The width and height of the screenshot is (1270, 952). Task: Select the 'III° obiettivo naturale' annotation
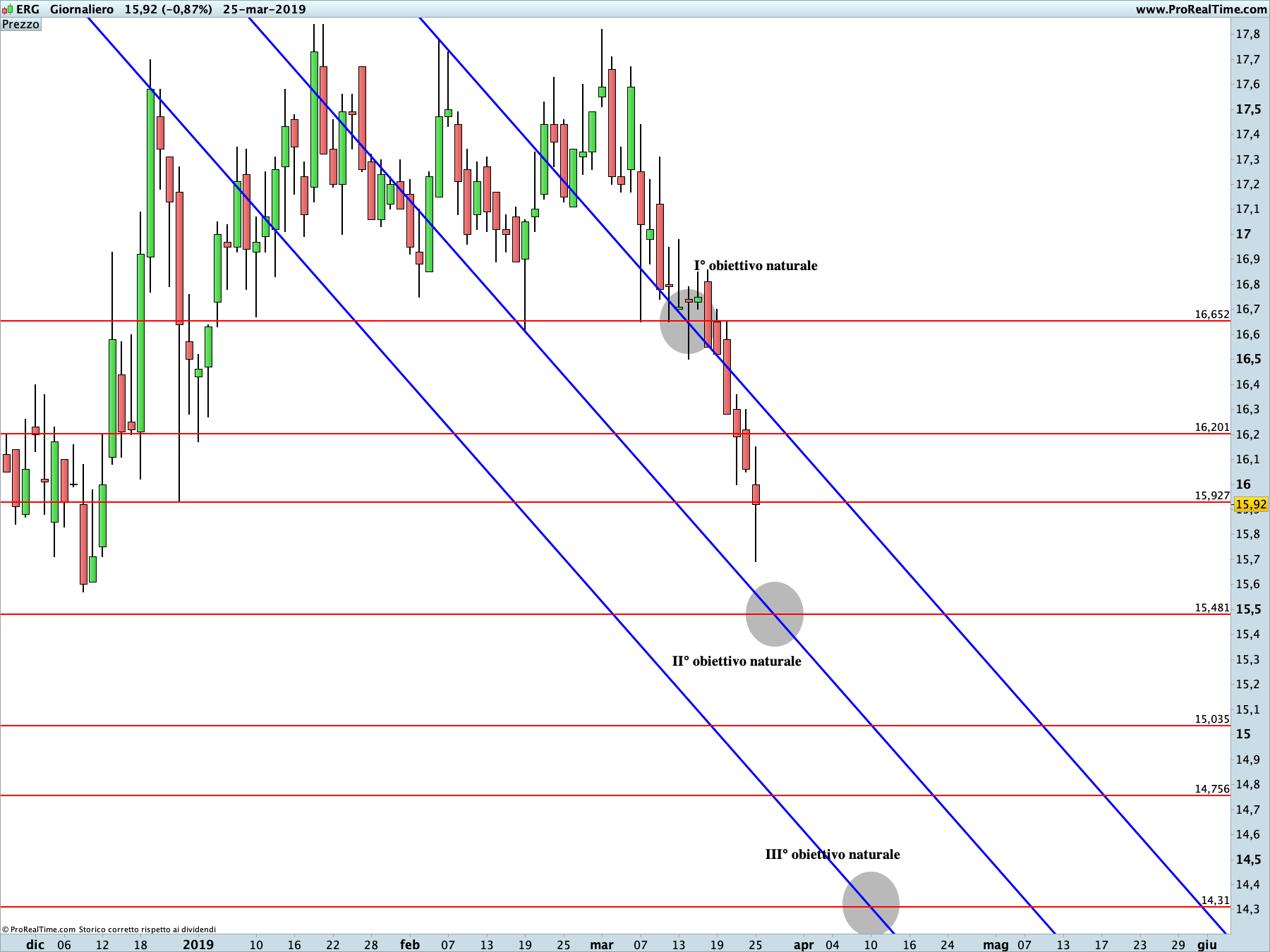(x=833, y=855)
